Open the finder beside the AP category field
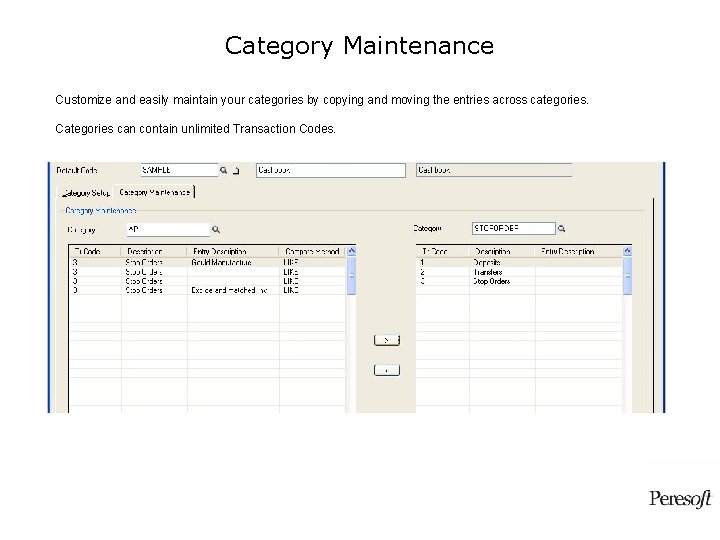 216,230
